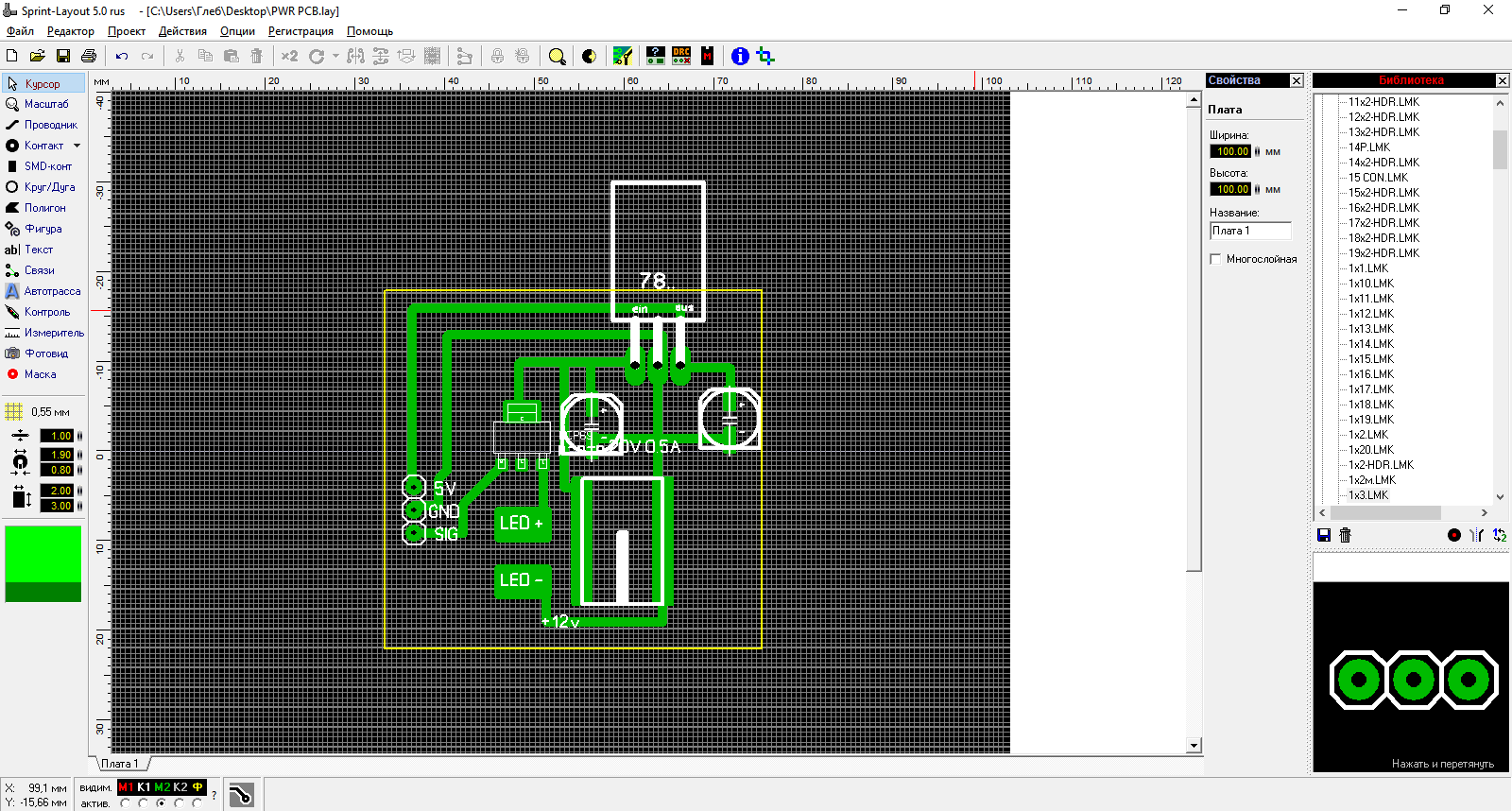Image resolution: width=1512 pixels, height=811 pixels.
Task: Select the Контроль test tool
Action: pos(43,312)
